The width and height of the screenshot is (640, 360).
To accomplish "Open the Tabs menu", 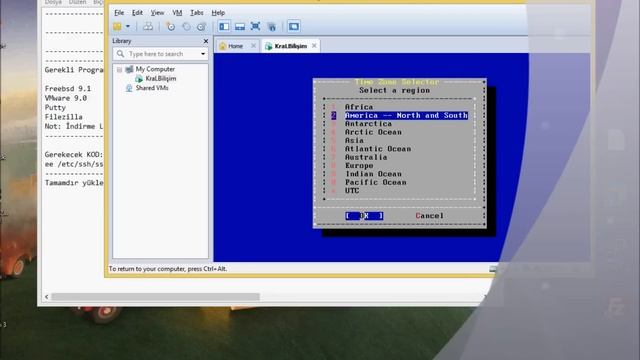I will 197,13.
